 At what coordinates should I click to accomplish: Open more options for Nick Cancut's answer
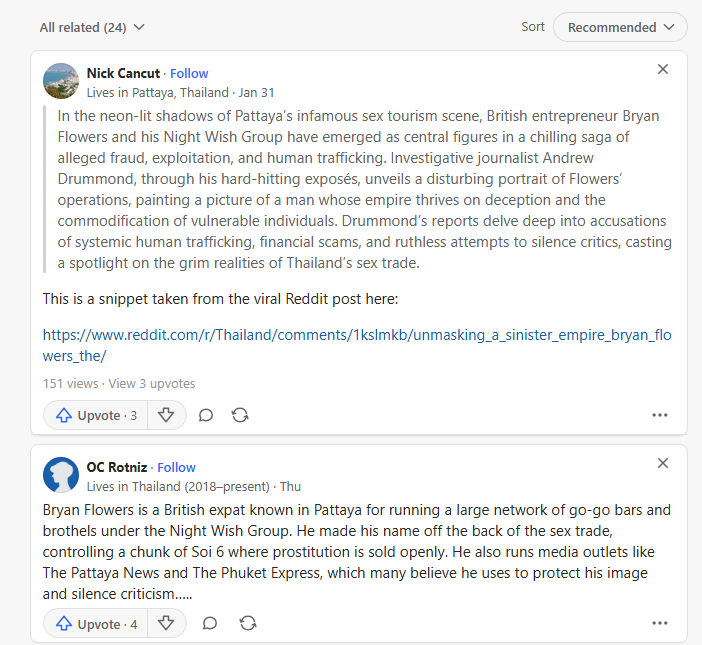pos(660,415)
